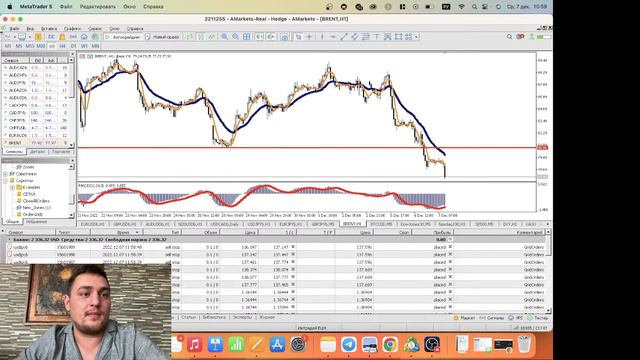
Task: Click the tile windows grid icon
Action: pos(247,37)
